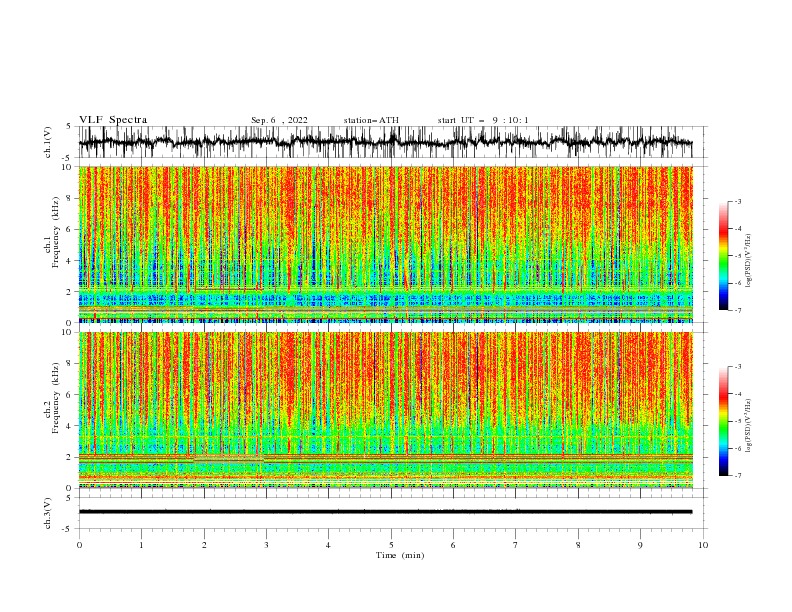Screen dimensions: 792x612
Task: Click the 'Time (min)' axis label
Action: [x=400, y=555]
